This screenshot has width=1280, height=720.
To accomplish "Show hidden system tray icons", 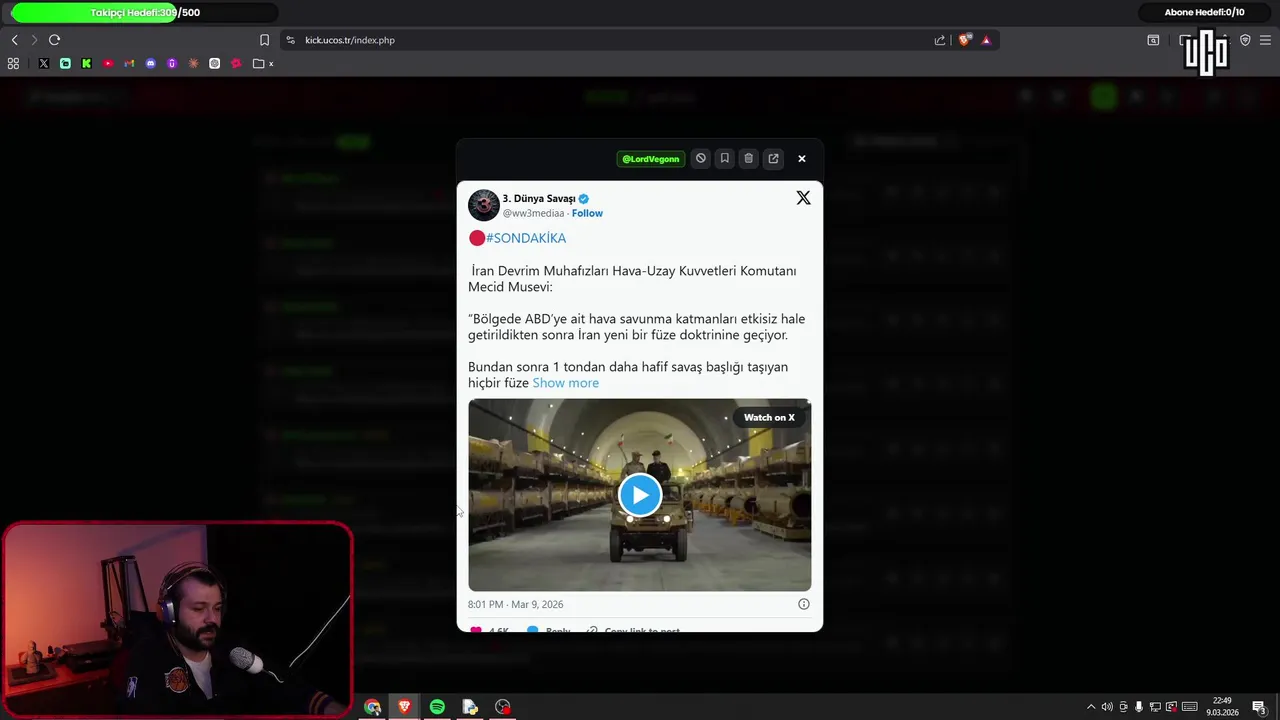I will click(1091, 707).
